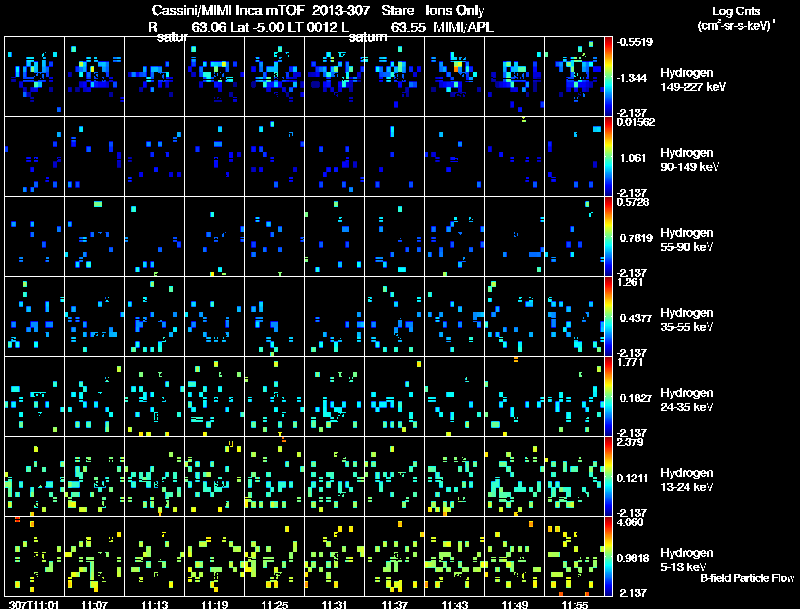Click the Hydrogen 5-13 keV row label
The height and width of the screenshot is (609, 800).
687,560
